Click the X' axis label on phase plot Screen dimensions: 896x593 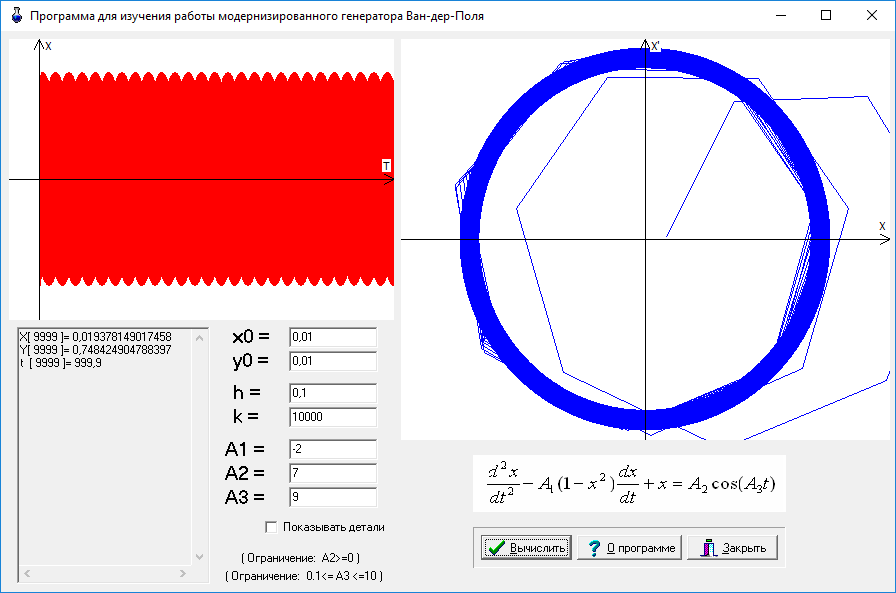(x=655, y=46)
